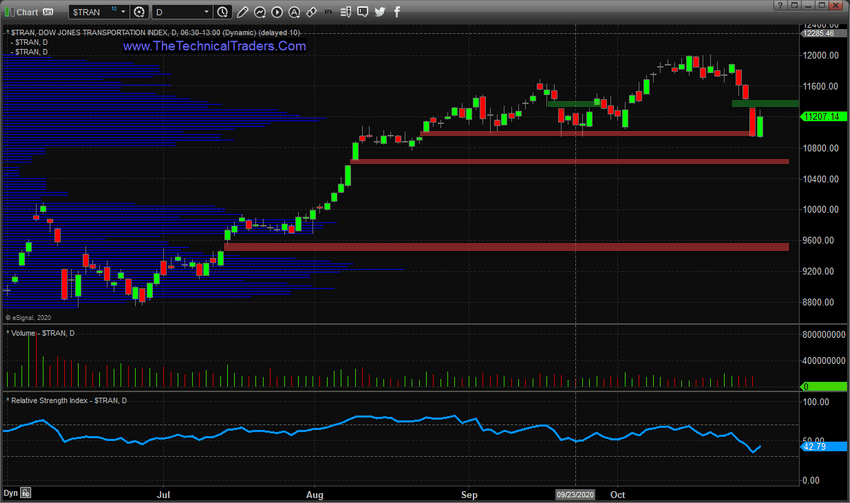Select the pencil drawing tool
The image size is (850, 503).
(242, 12)
